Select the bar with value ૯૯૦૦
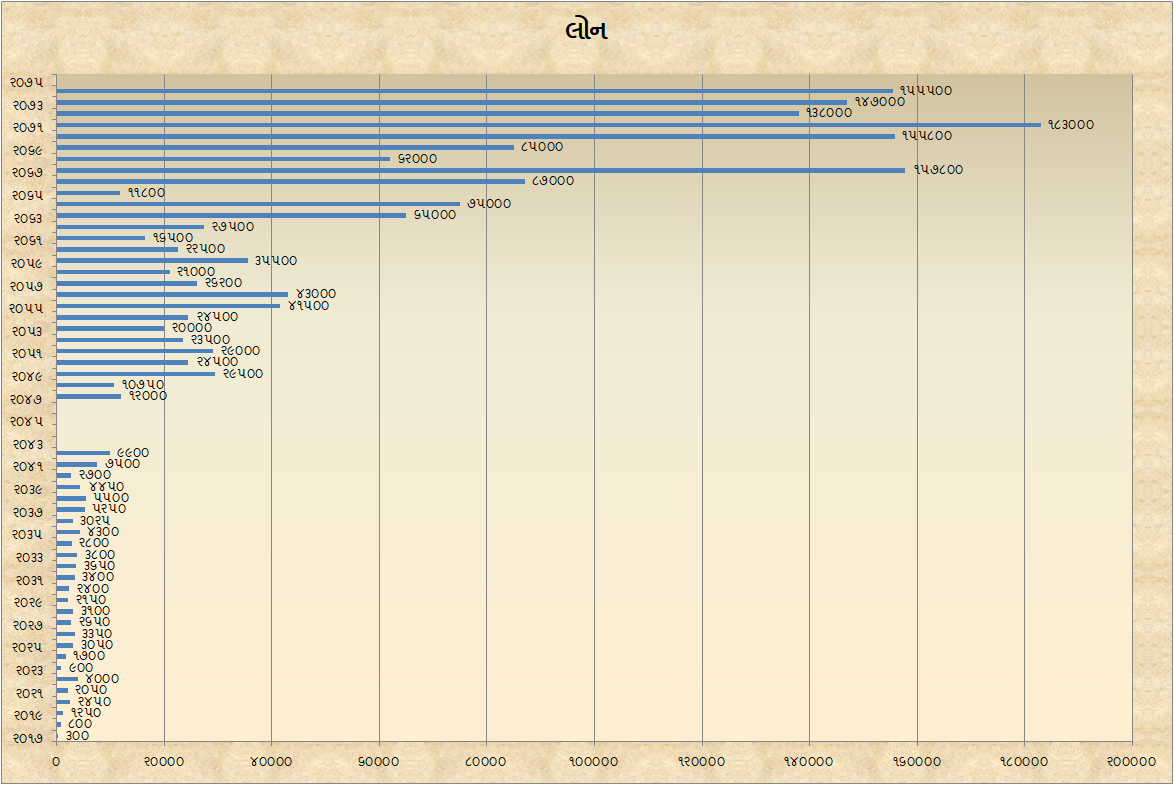Viewport: 1174px width, 785px height. pyautogui.click(x=83, y=453)
